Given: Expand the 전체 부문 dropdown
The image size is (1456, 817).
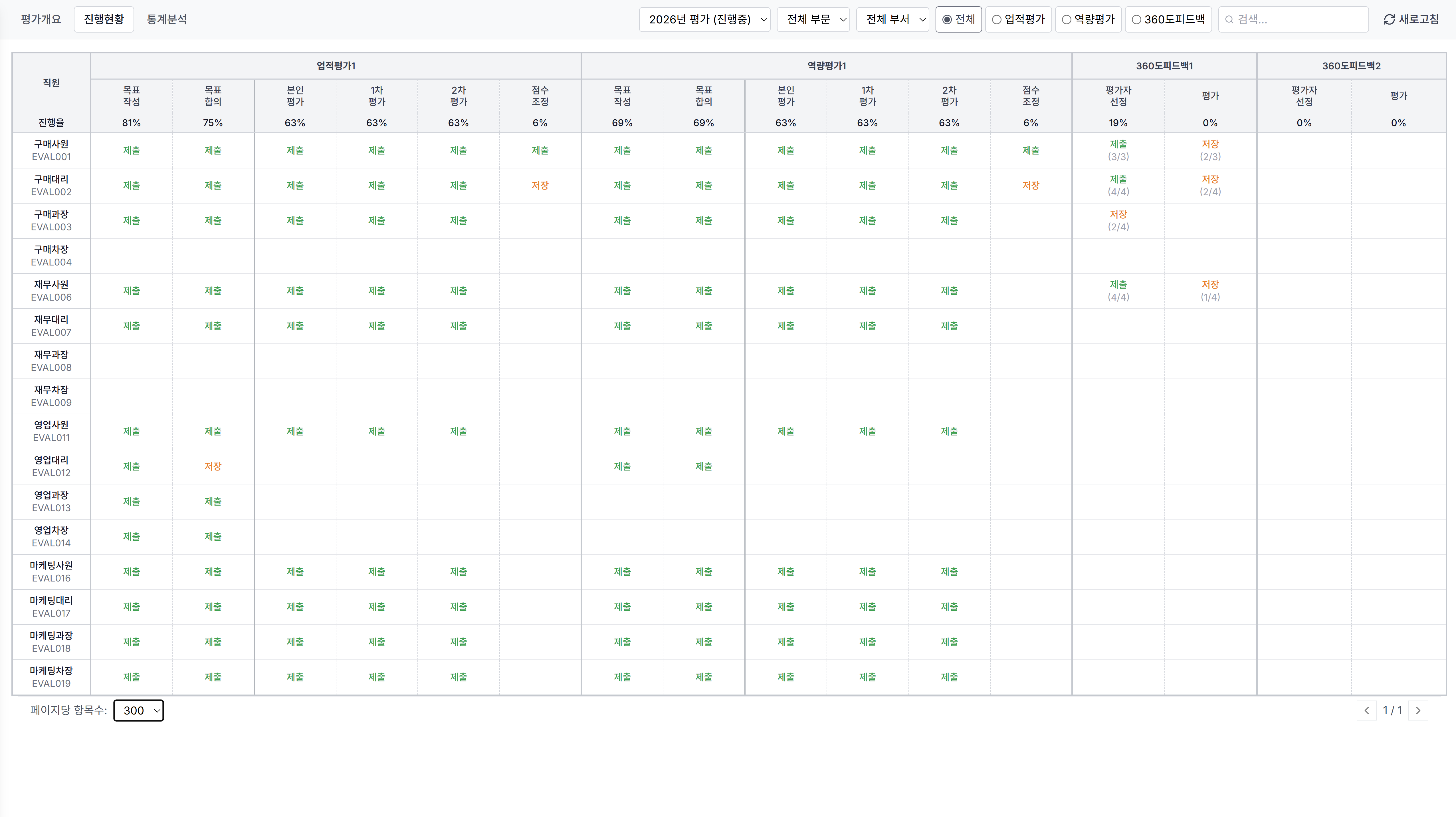Looking at the screenshot, I should coord(813,19).
